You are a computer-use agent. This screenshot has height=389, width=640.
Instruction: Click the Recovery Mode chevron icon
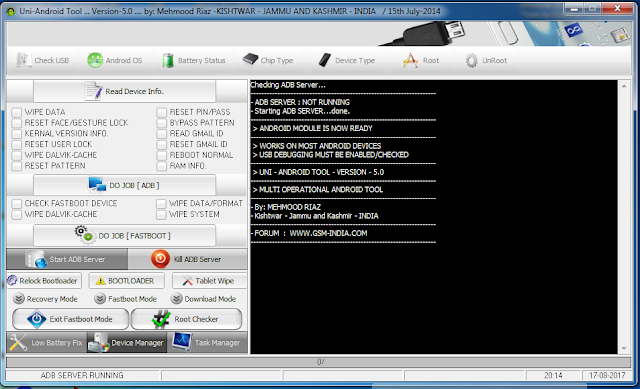point(18,298)
